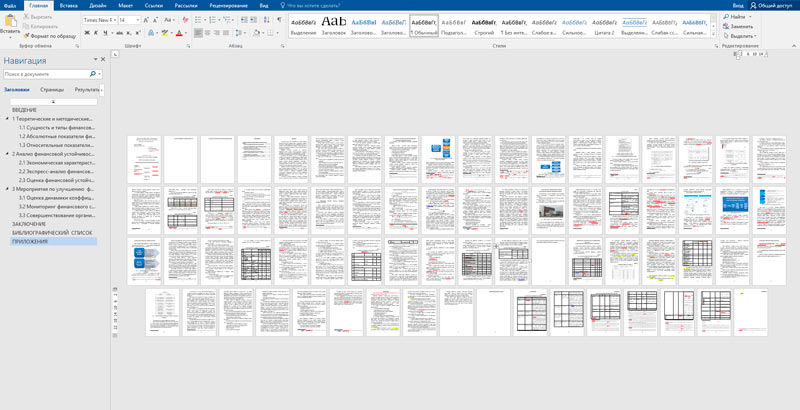Switch to the Макет ribbon tab
Screen dimensions: 800x410
[126, 6]
